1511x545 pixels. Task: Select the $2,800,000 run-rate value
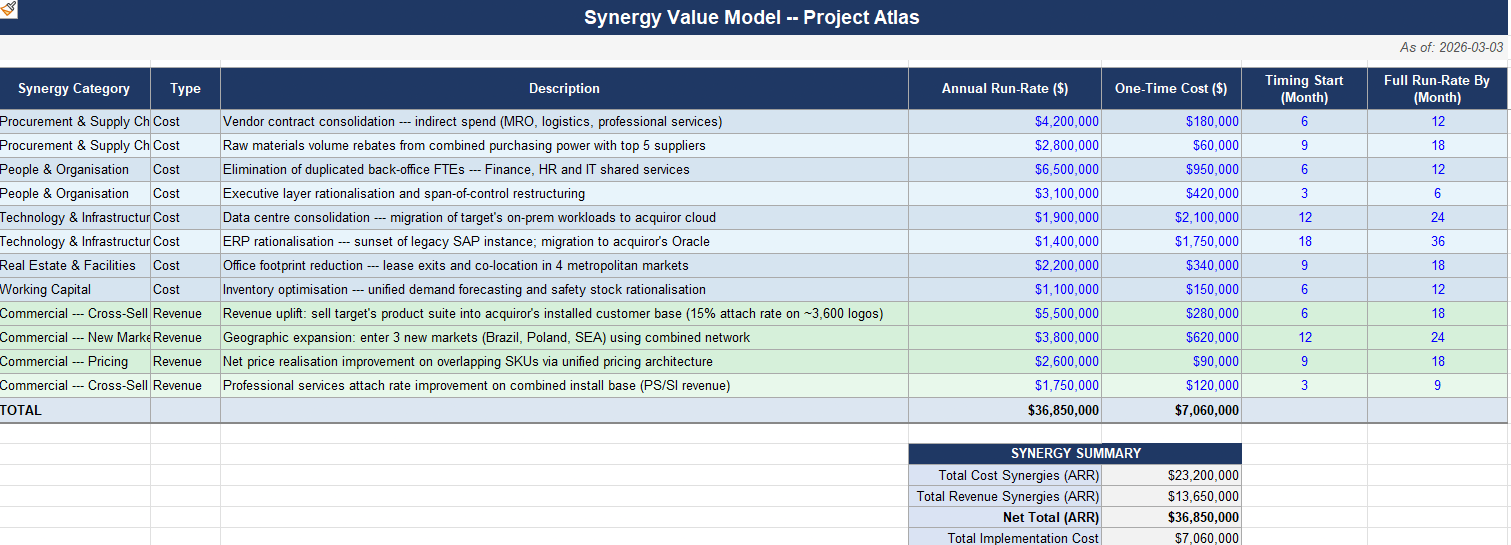(x=1005, y=146)
